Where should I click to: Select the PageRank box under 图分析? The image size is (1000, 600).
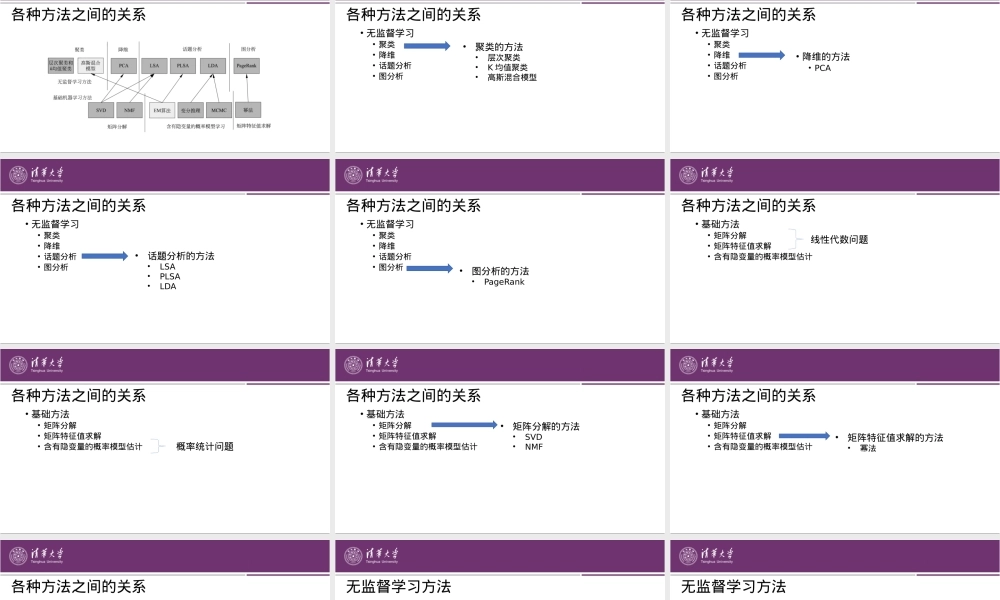[x=247, y=65]
